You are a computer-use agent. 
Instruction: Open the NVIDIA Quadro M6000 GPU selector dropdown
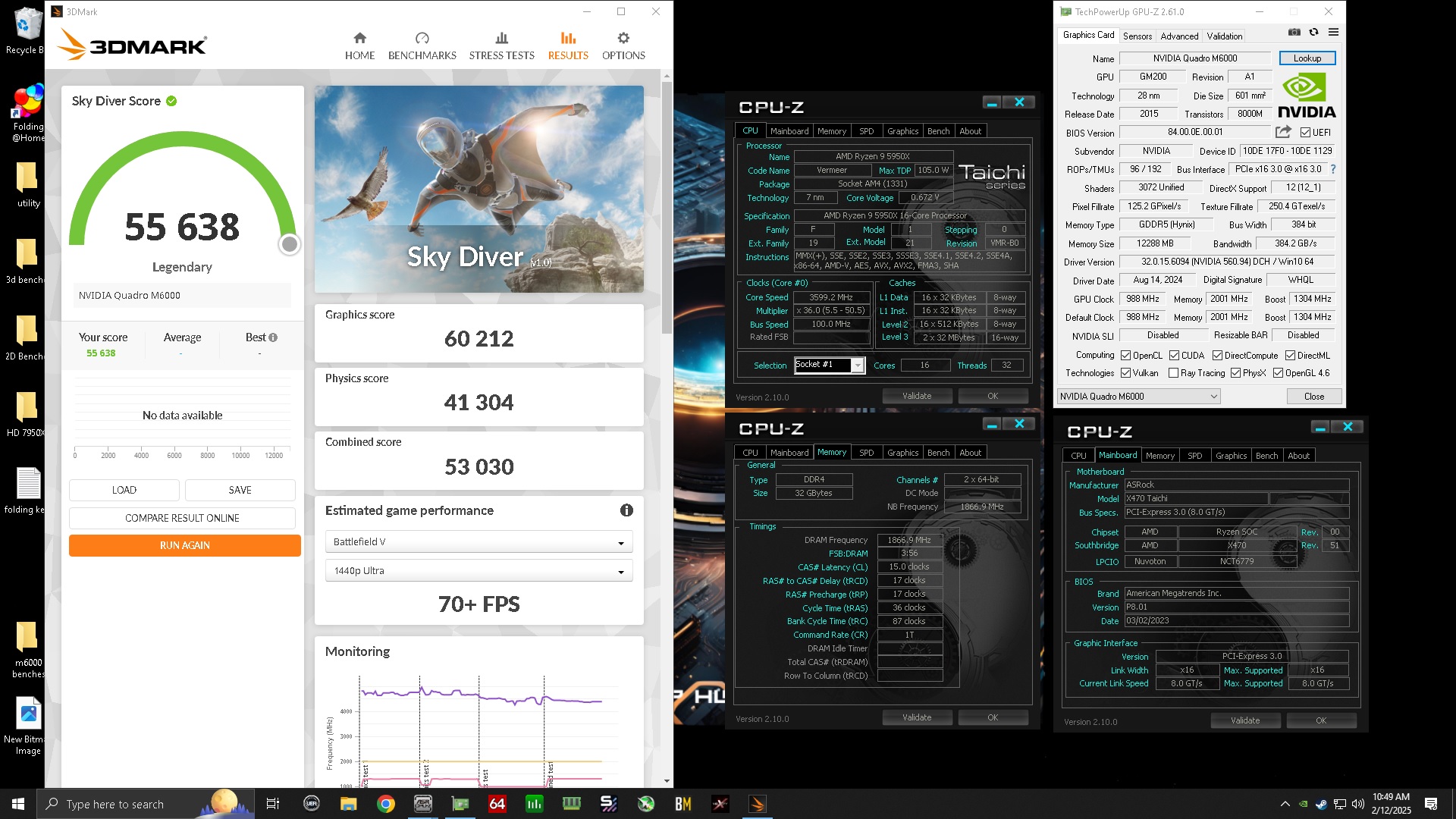tap(1138, 397)
